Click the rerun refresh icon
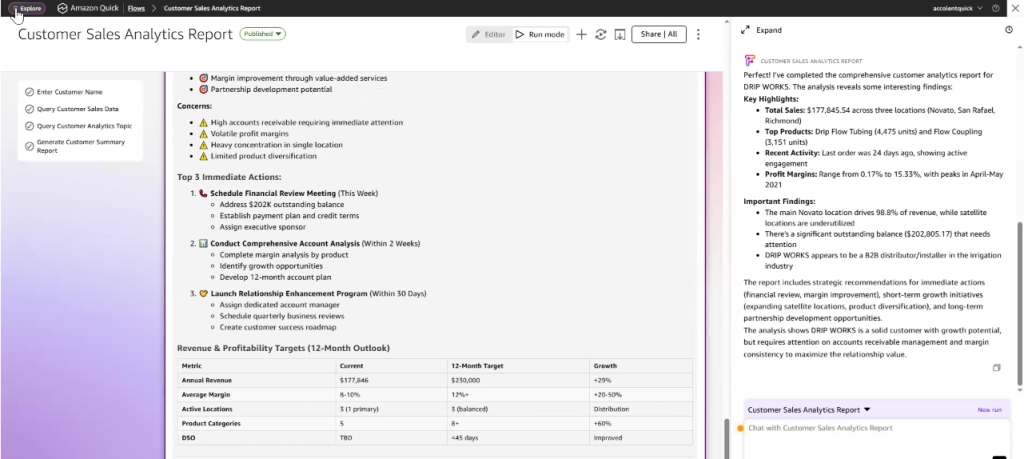This screenshot has width=1024, height=459. [x=601, y=35]
